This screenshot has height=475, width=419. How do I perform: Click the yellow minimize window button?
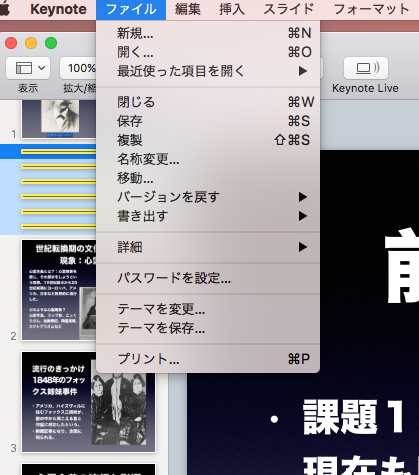pyautogui.click(x=31, y=43)
